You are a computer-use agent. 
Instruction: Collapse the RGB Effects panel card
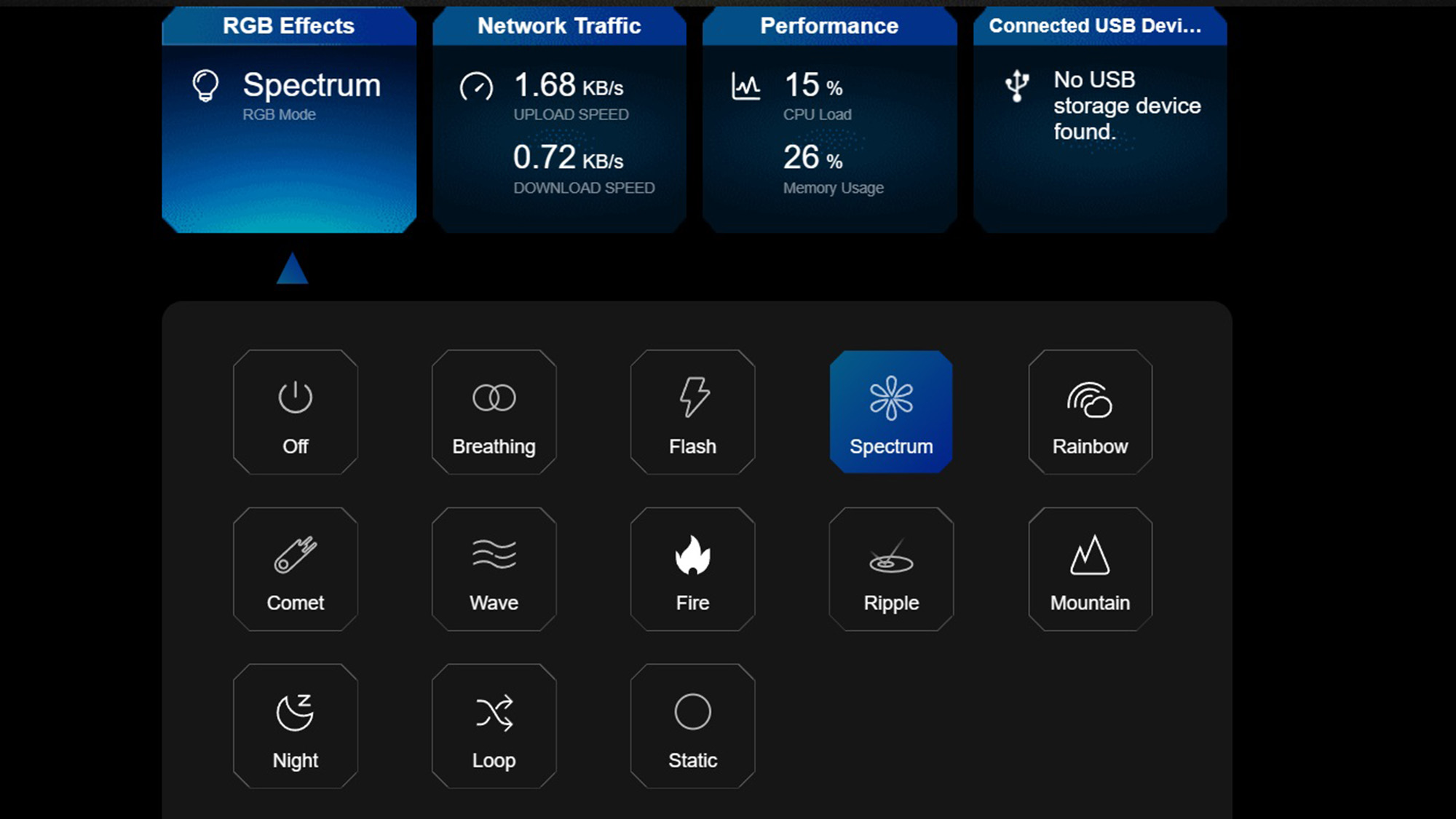tap(289, 120)
